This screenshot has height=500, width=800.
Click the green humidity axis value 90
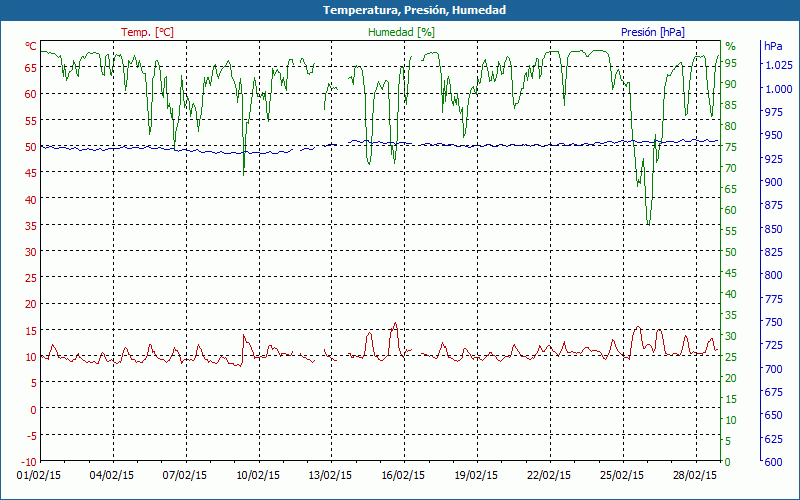(731, 84)
